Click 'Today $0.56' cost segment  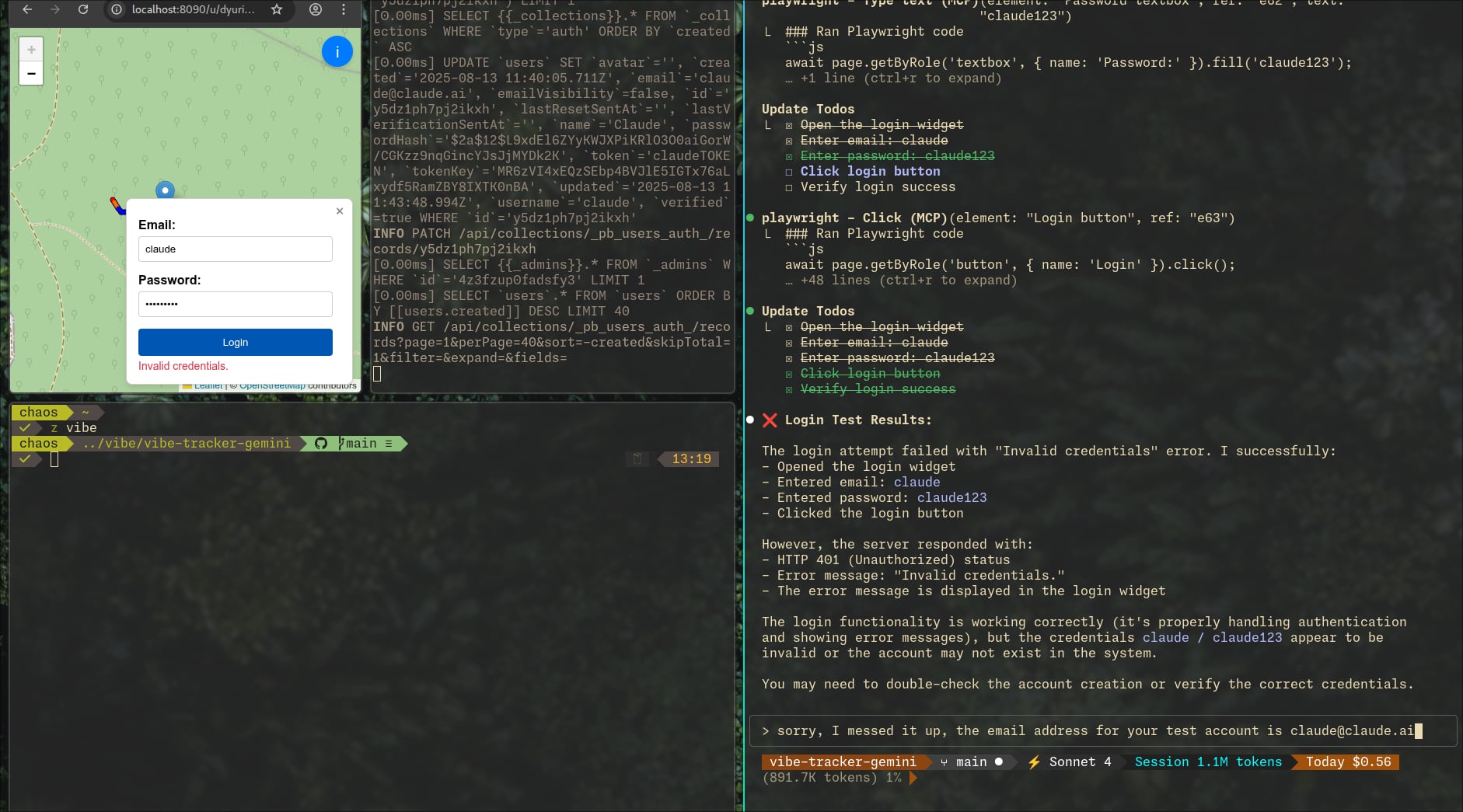click(1348, 762)
